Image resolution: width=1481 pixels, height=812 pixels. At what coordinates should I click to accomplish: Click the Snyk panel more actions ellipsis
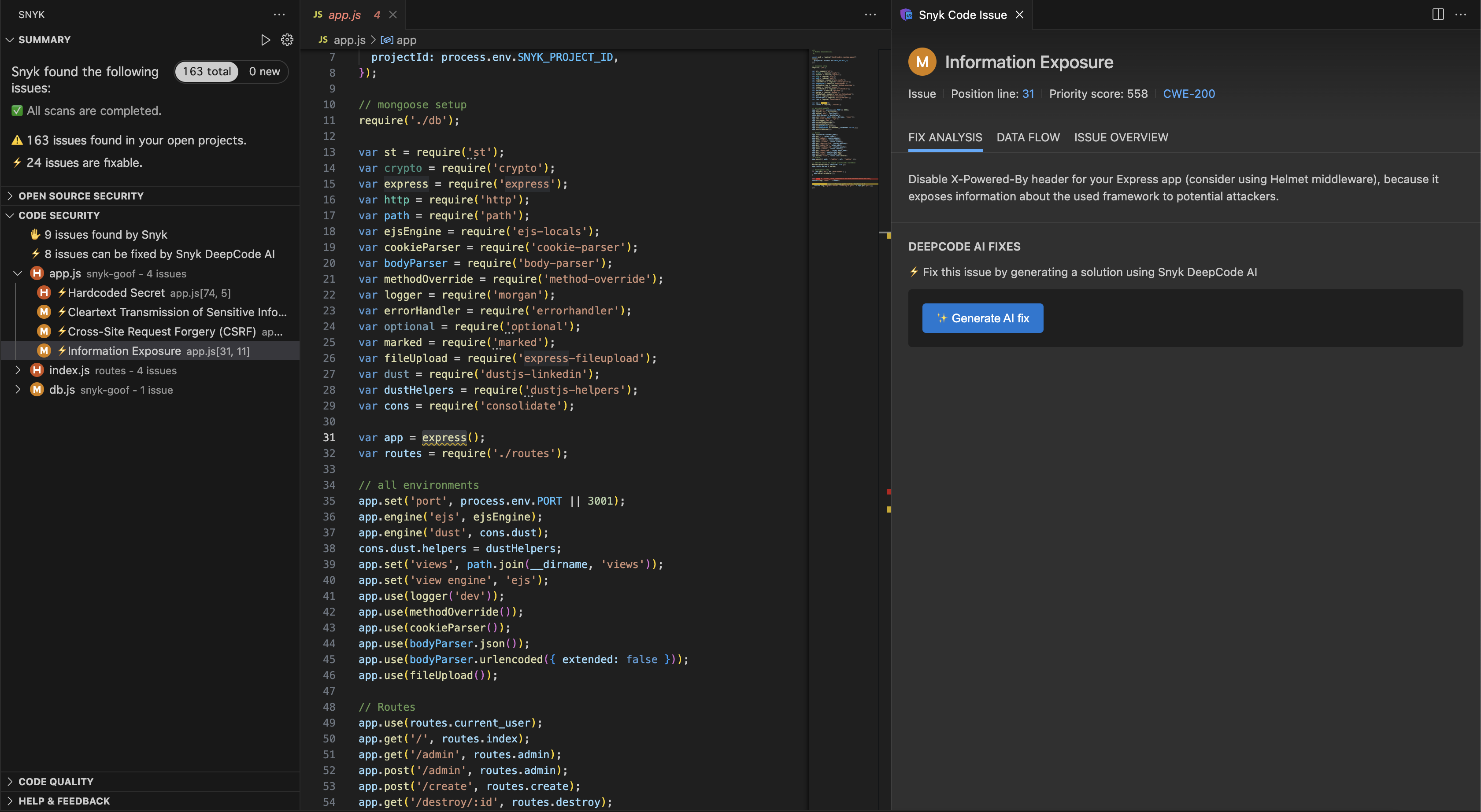click(279, 15)
